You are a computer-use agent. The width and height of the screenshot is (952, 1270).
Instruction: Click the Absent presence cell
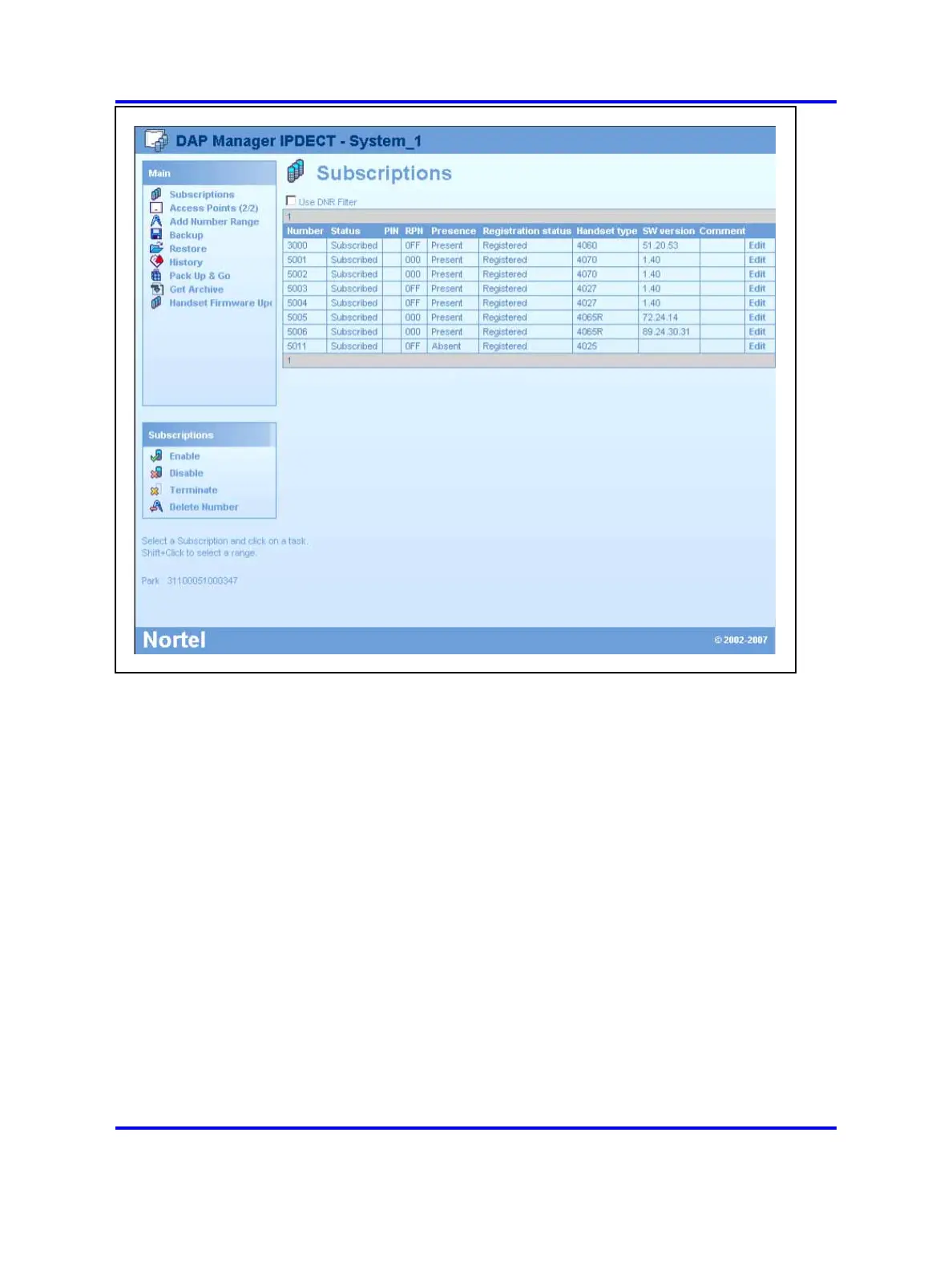[453, 346]
